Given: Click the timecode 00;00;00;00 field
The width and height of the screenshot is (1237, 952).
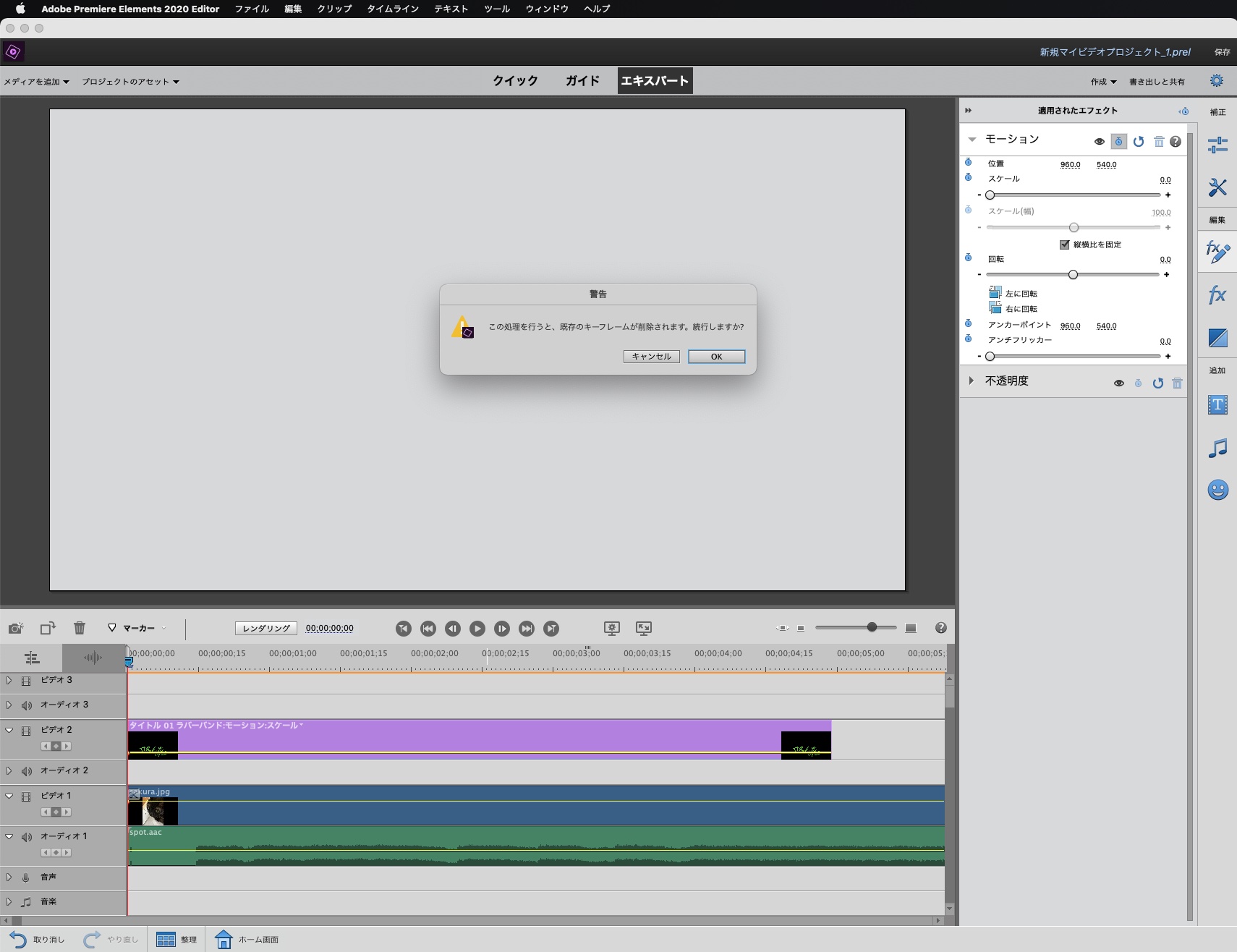Looking at the screenshot, I should [x=329, y=628].
